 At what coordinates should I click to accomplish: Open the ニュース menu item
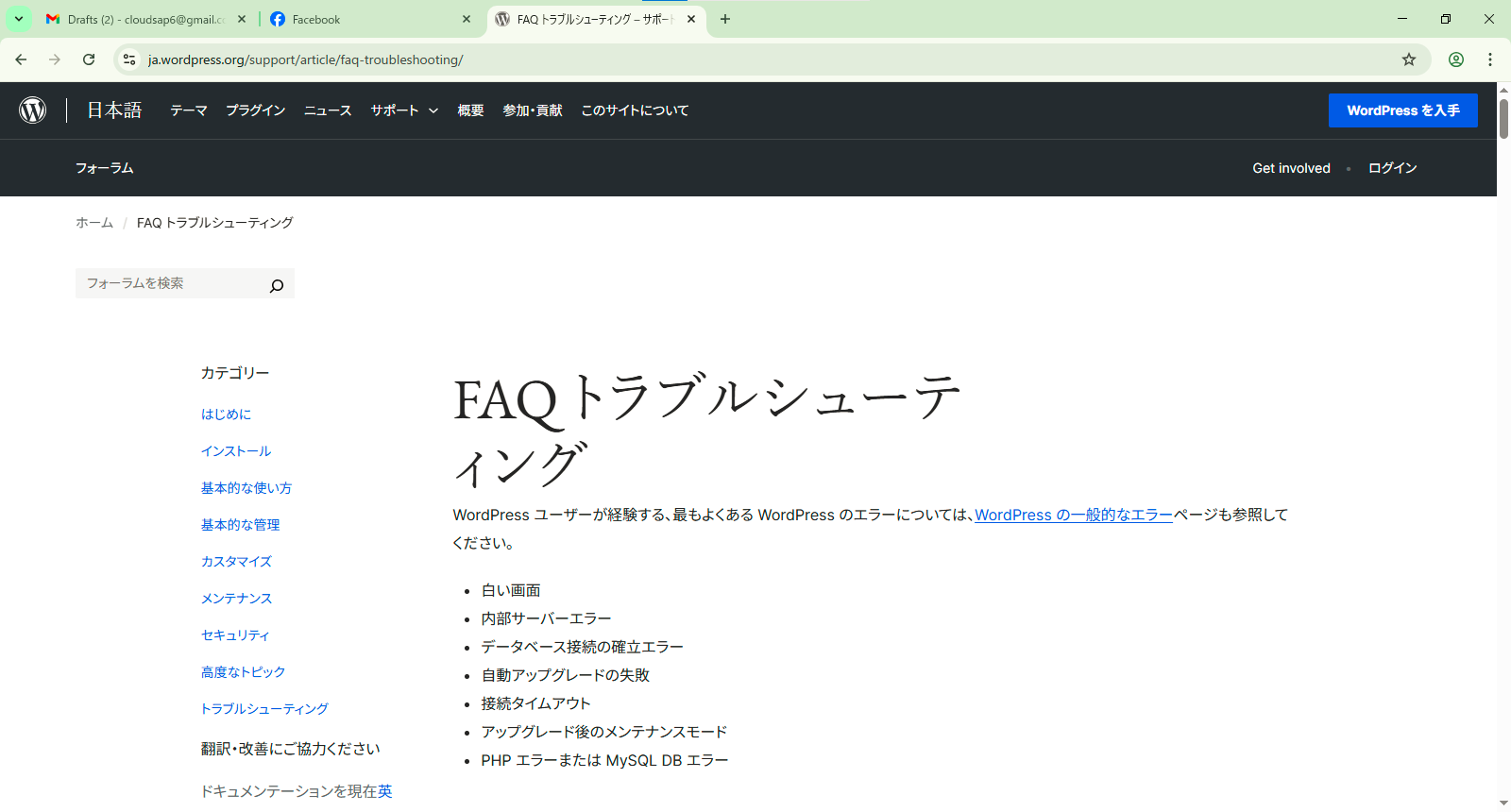[328, 110]
